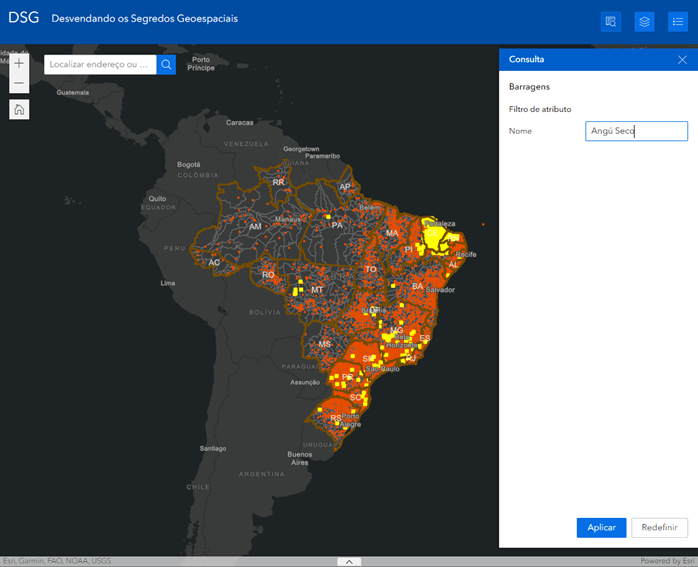Open the legend list icon
Viewport: 698px width, 567px height.
(677, 21)
